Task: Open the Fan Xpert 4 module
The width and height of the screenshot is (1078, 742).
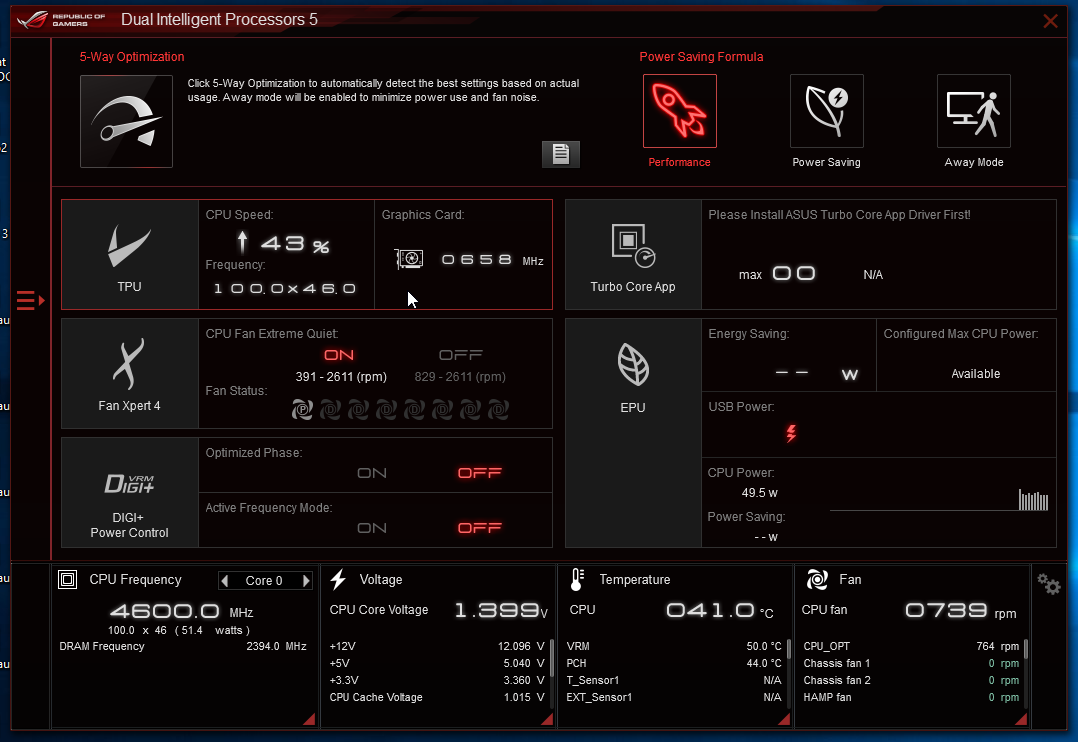Action: coord(130,373)
